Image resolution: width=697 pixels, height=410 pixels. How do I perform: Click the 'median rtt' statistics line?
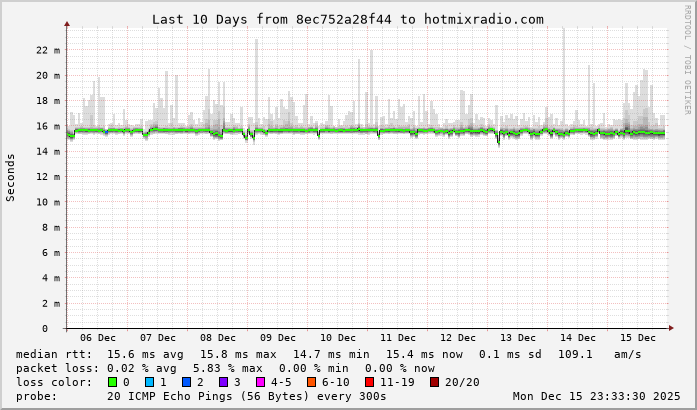coord(329,354)
